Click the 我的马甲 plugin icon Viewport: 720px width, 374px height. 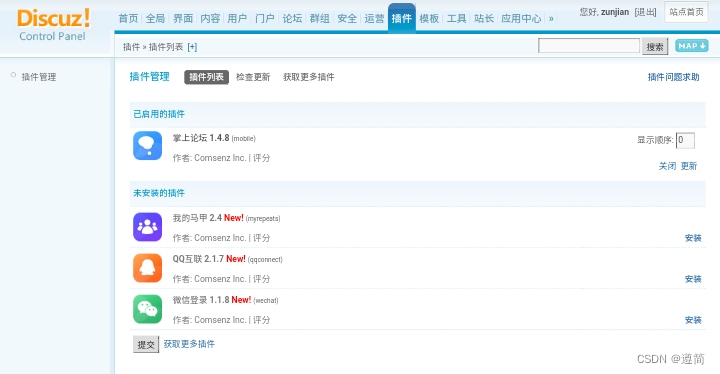point(147,227)
